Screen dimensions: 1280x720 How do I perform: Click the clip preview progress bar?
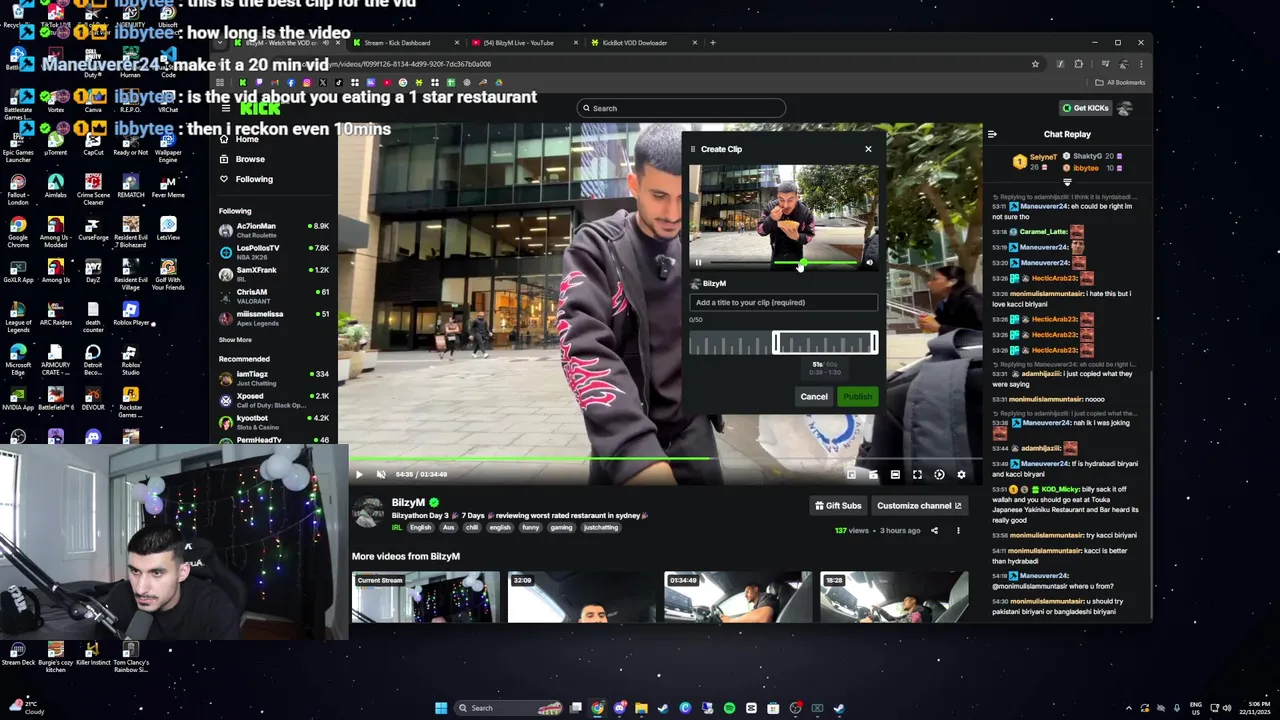click(x=783, y=263)
